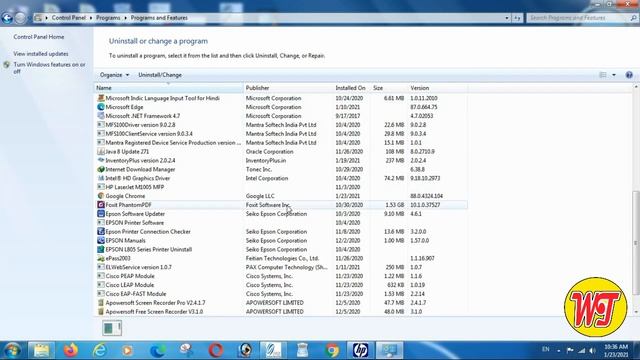Image resolution: width=640 pixels, height=360 pixels.
Task: Click the Search Programs and Features field
Action: (x=578, y=18)
